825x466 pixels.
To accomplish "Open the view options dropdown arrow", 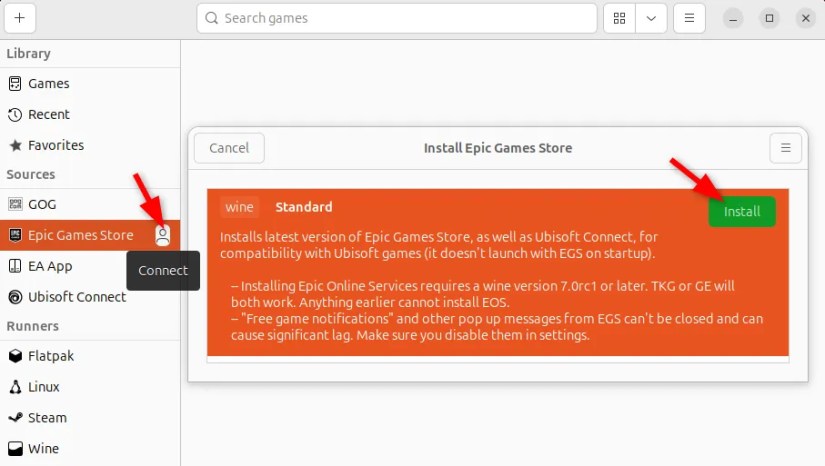I will (x=651, y=18).
